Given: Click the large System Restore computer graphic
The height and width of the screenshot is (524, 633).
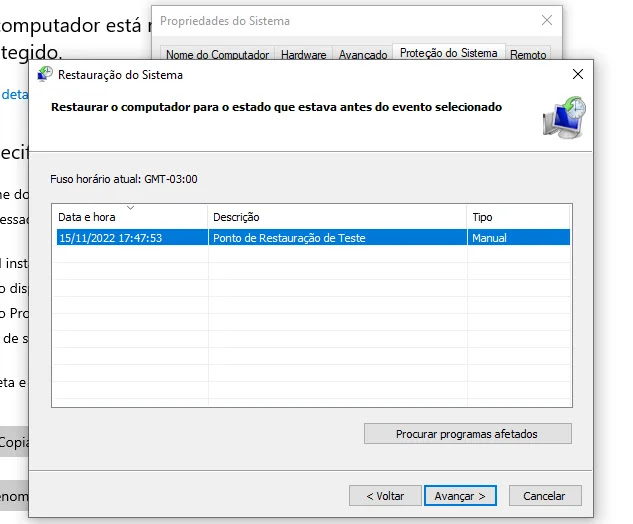Looking at the screenshot, I should point(564,117).
